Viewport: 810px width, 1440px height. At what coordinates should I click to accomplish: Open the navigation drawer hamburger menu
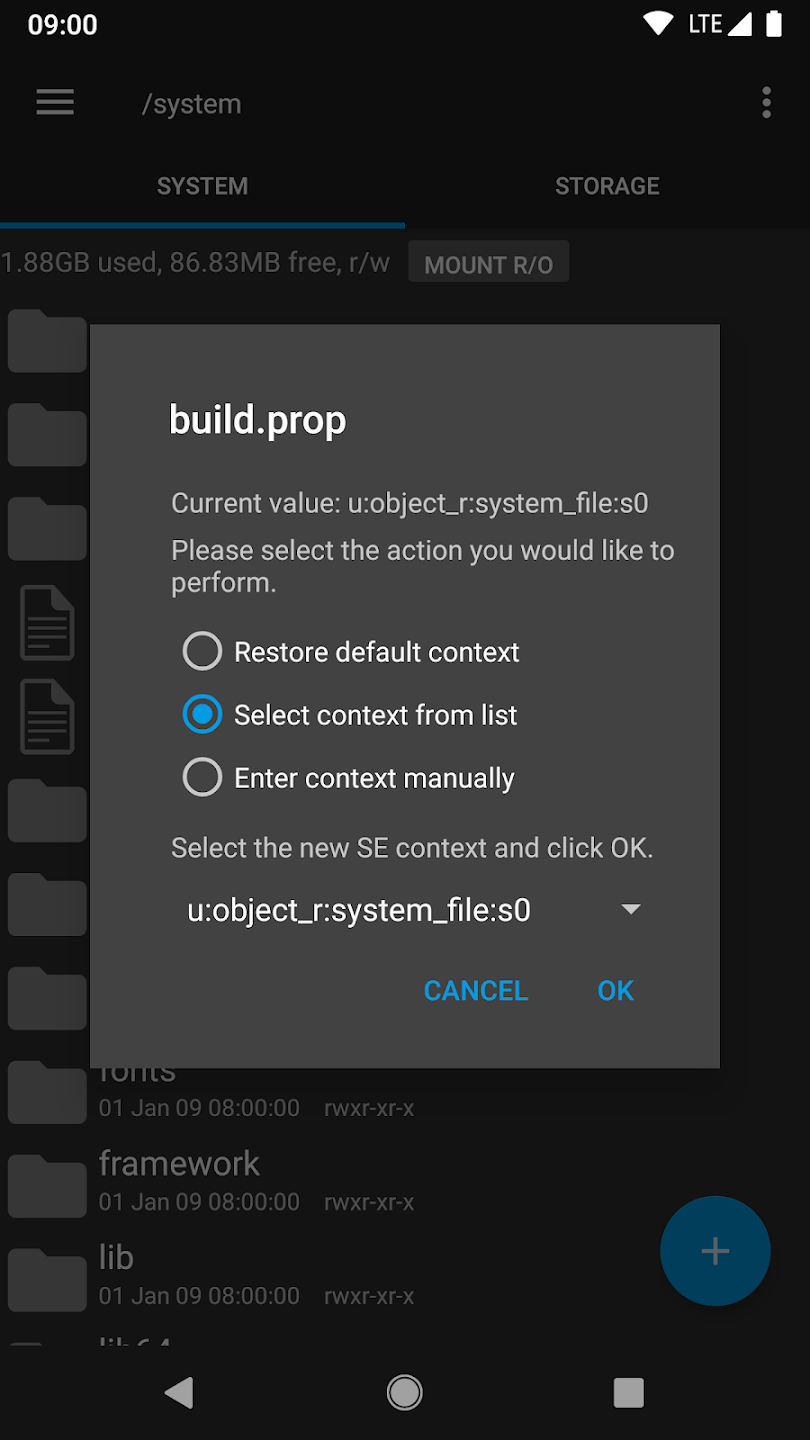[55, 102]
